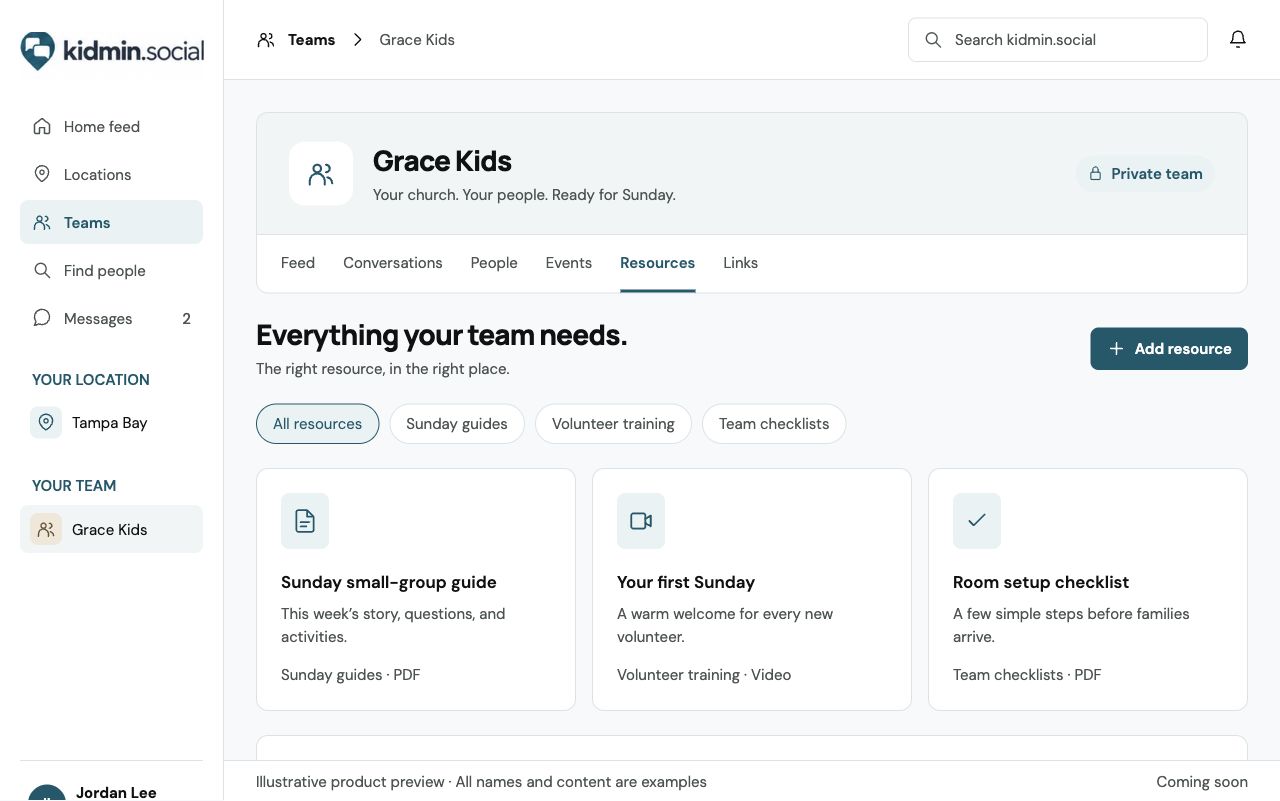The image size is (1280, 801).
Task: Click Grace Kids in the breadcrumb
Action: point(417,40)
